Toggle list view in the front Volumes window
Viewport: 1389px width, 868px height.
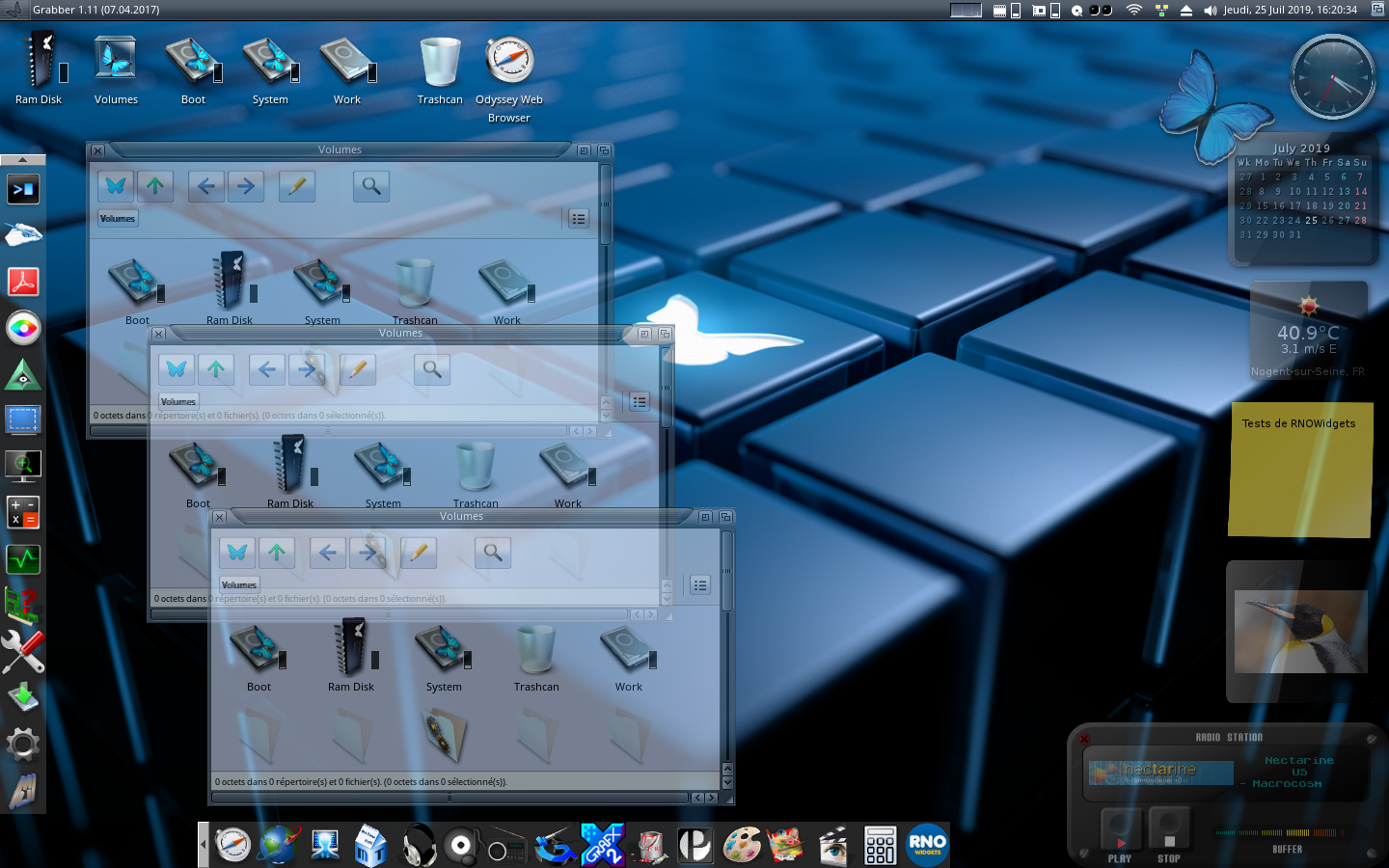click(x=700, y=584)
